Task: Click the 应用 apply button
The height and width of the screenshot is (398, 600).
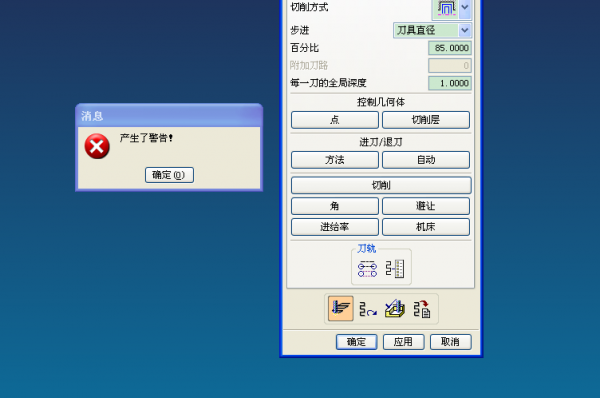Action: pyautogui.click(x=404, y=342)
